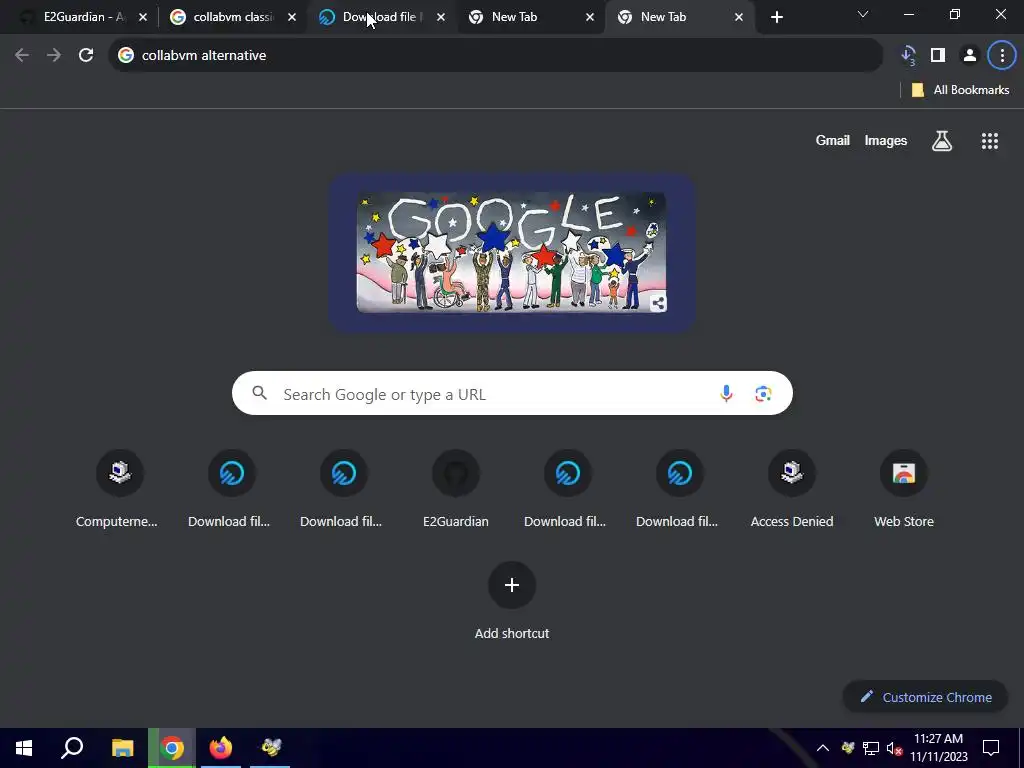Switch to Firefox in taskbar
The height and width of the screenshot is (768, 1024).
coord(221,748)
